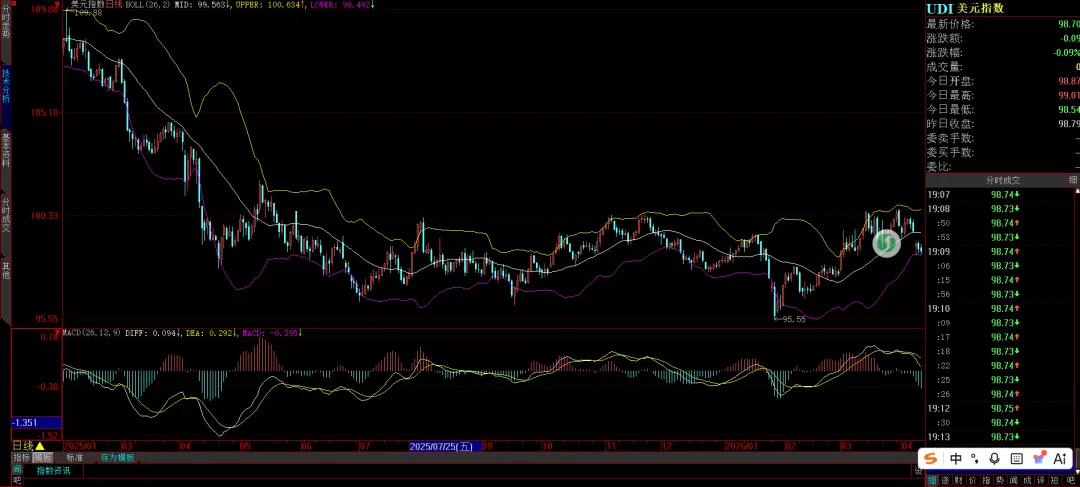Click 存为模板 to save template

point(117,457)
